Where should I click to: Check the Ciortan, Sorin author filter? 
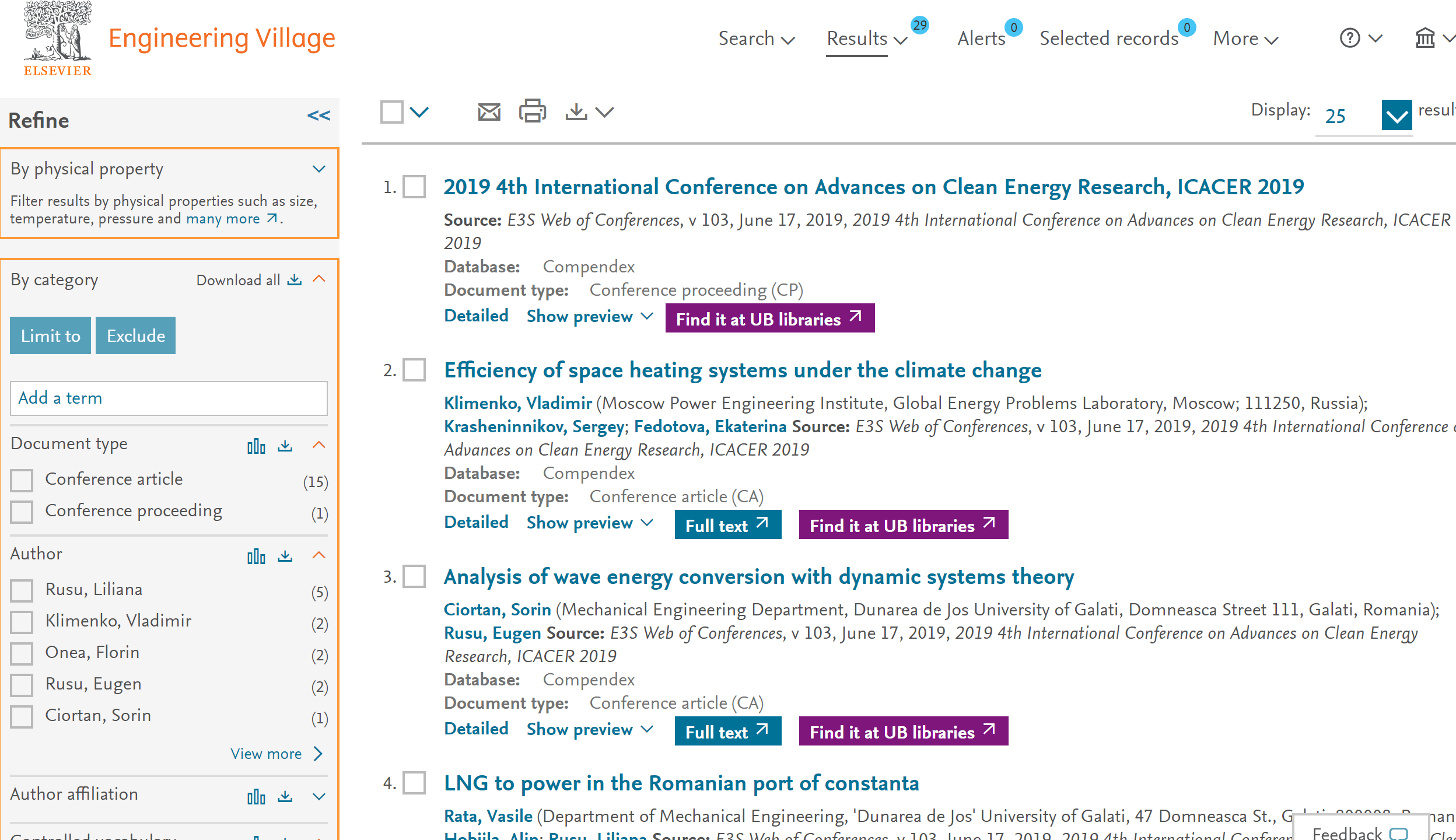(x=22, y=717)
